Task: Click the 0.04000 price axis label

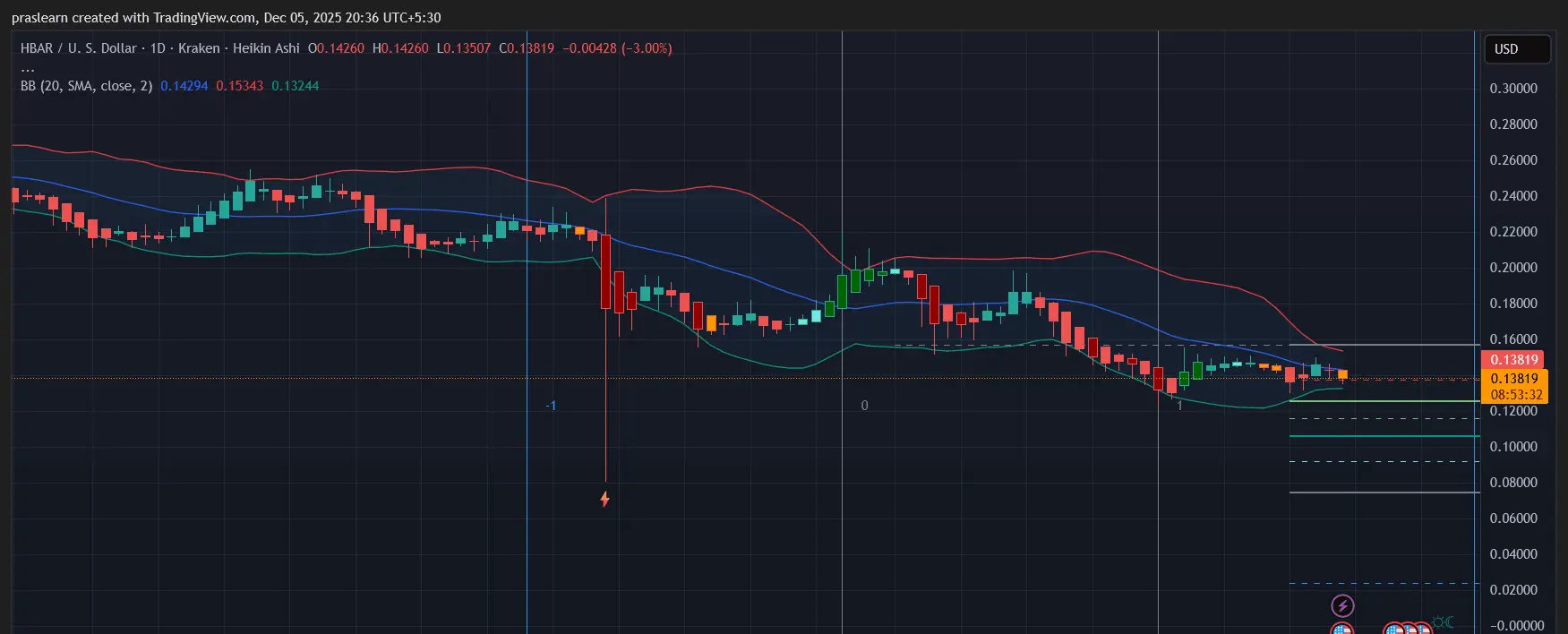Action: coord(1513,554)
